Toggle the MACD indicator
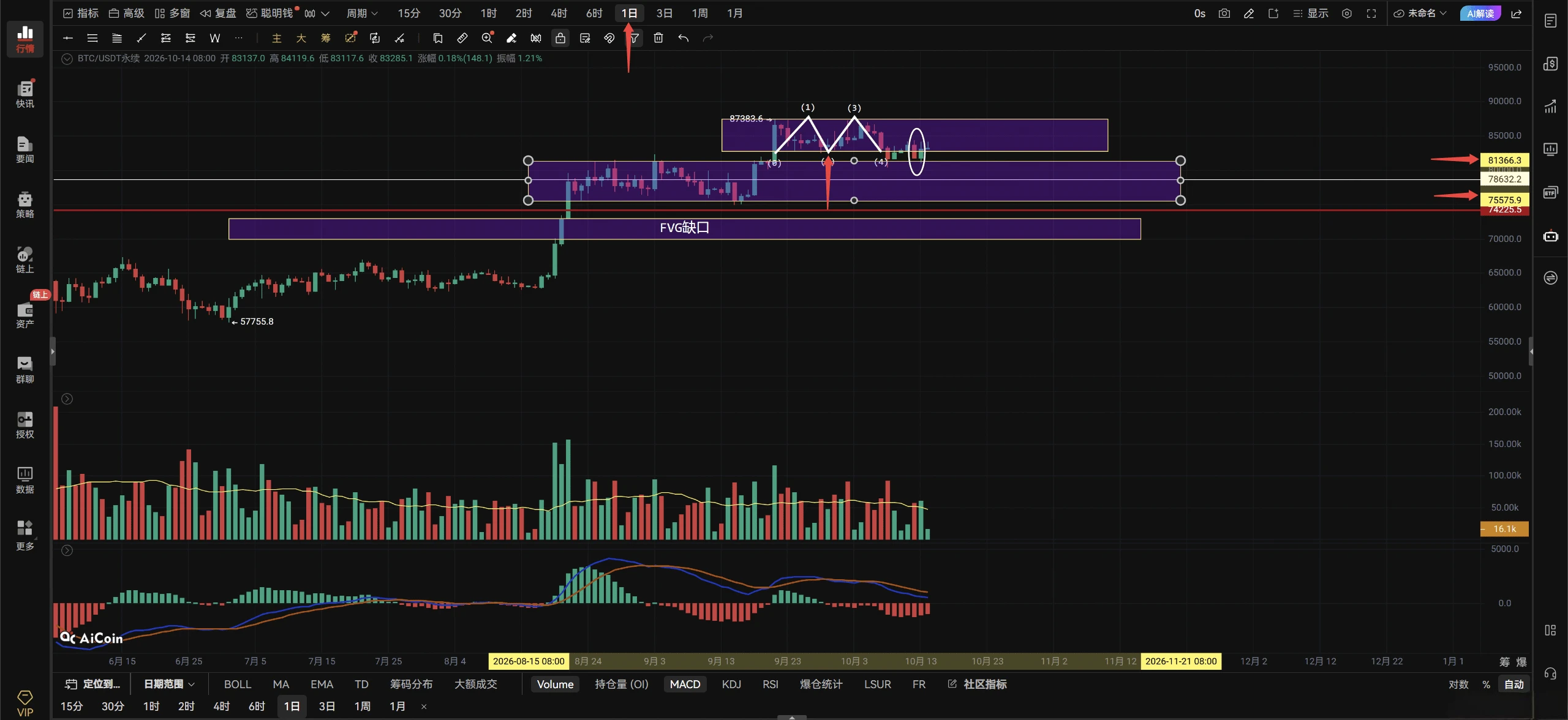The image size is (1568, 720). 685,684
